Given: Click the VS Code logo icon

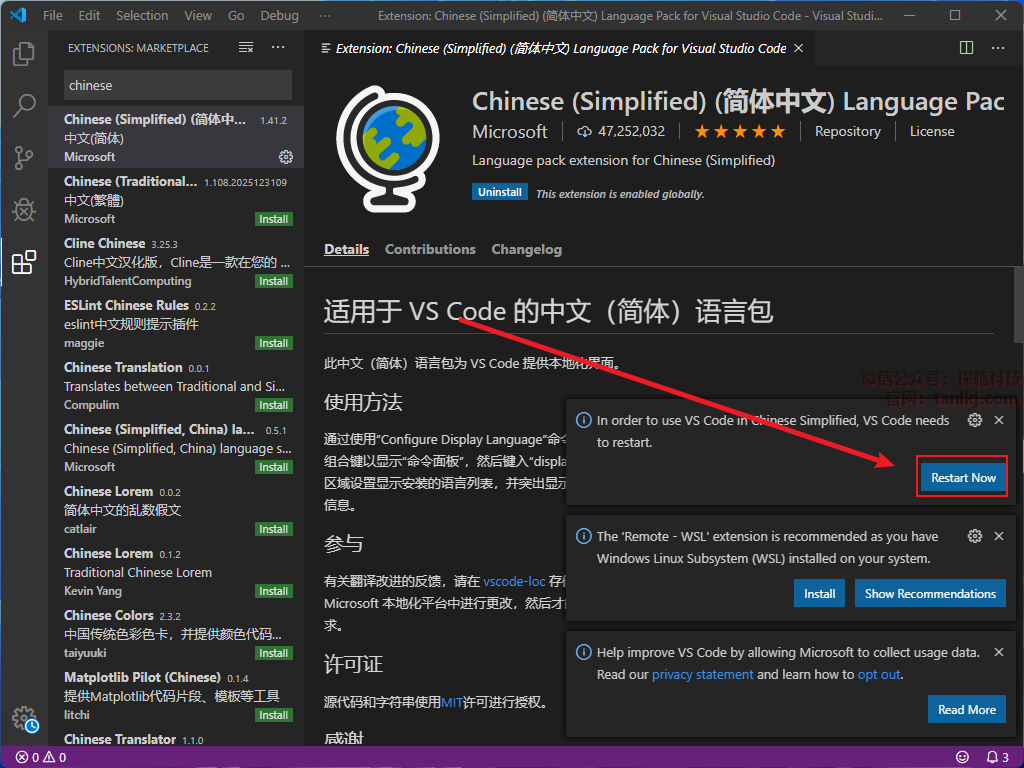Looking at the screenshot, I should click(x=18, y=15).
